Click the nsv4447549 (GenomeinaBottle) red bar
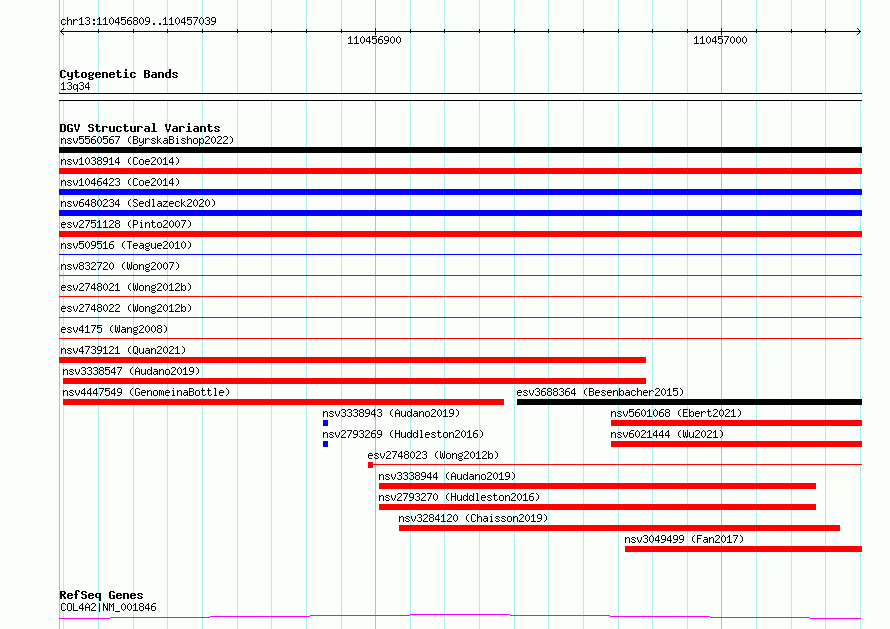 [x=283, y=402]
